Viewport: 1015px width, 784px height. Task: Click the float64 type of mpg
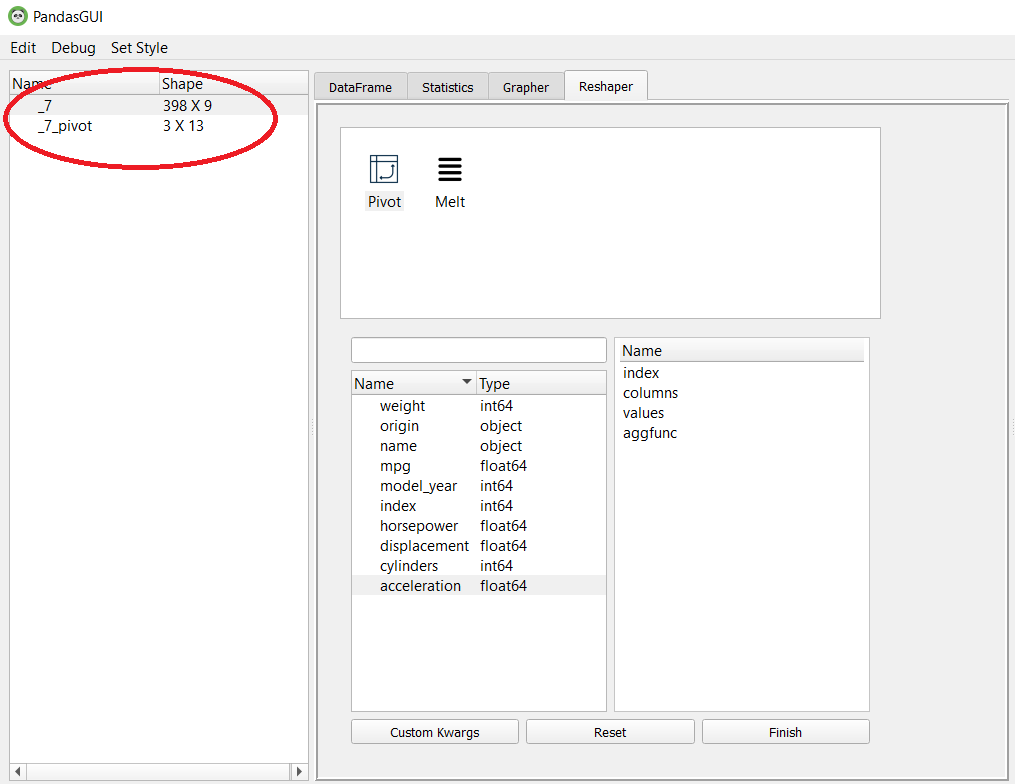point(504,466)
